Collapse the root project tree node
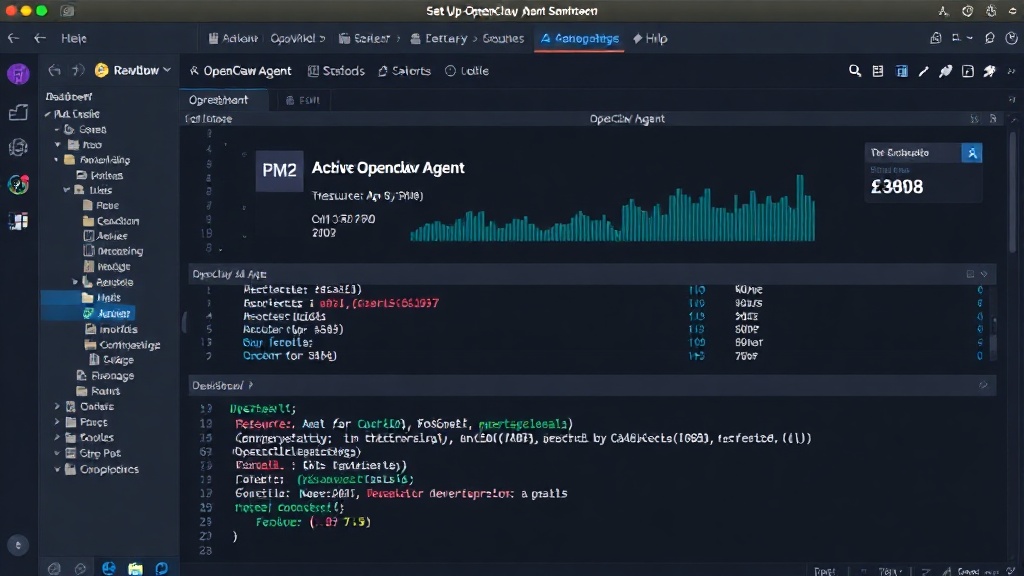The image size is (1024, 576). click(x=48, y=114)
